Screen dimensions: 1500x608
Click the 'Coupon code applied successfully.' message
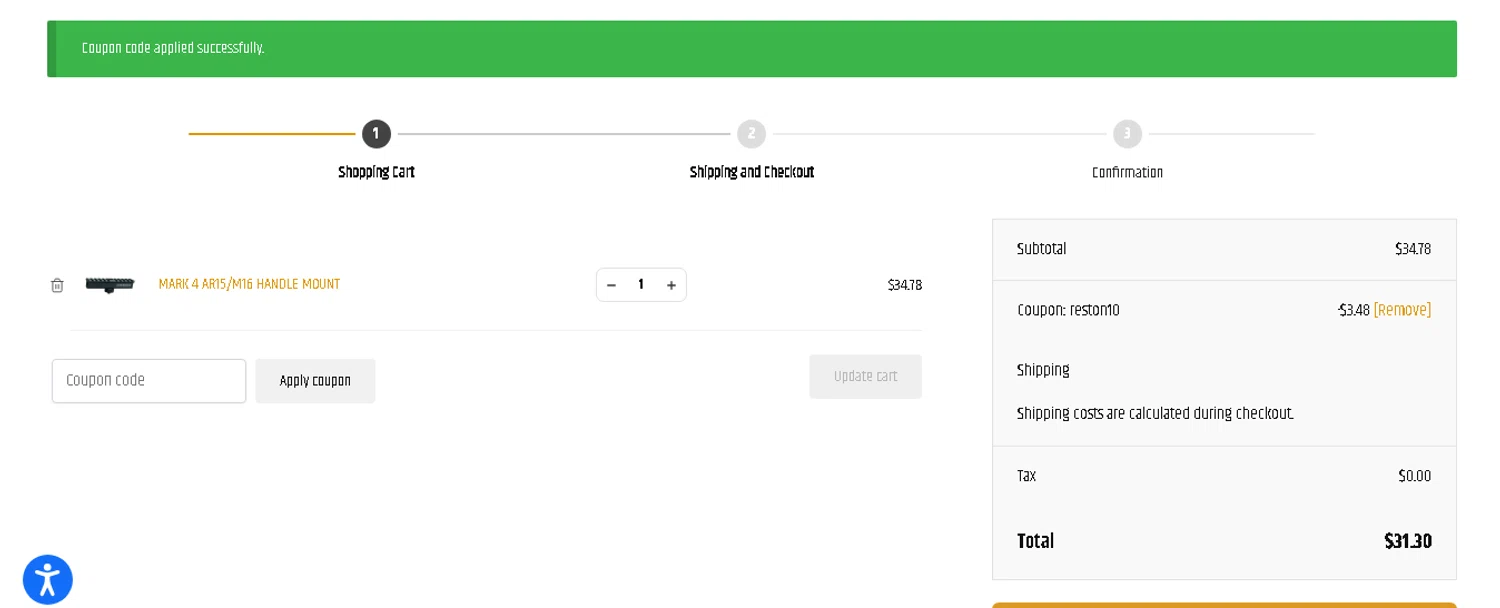point(173,48)
